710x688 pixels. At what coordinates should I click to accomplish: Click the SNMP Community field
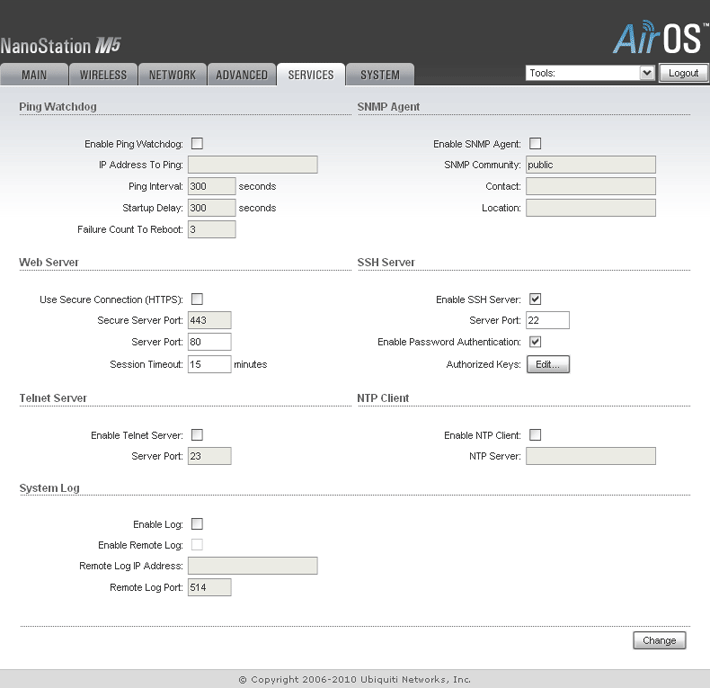point(591,164)
